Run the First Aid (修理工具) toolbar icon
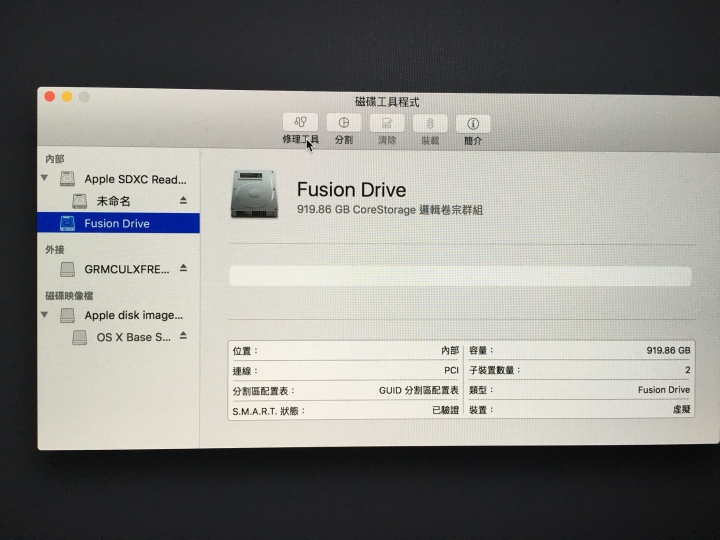The image size is (720, 540). [300, 122]
